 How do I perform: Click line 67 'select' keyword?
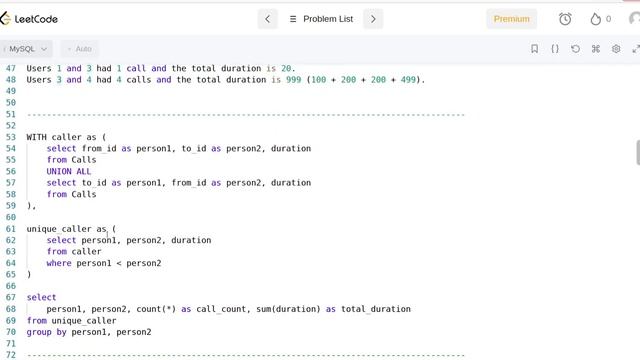pyautogui.click(x=41, y=298)
